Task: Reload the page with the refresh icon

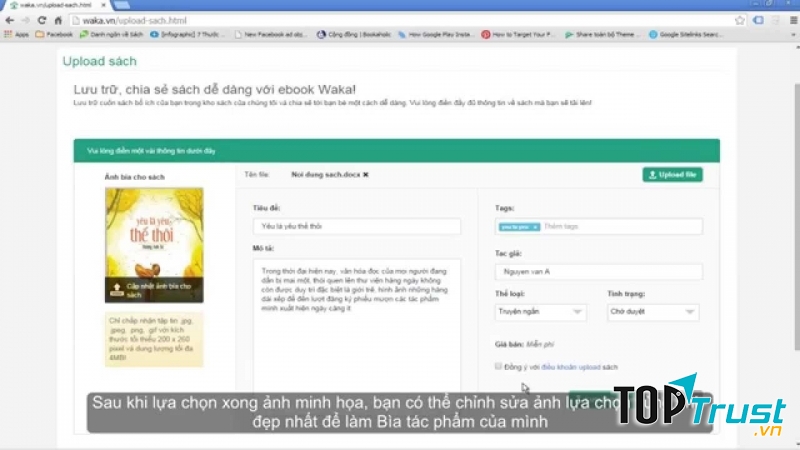Action: 41,19
